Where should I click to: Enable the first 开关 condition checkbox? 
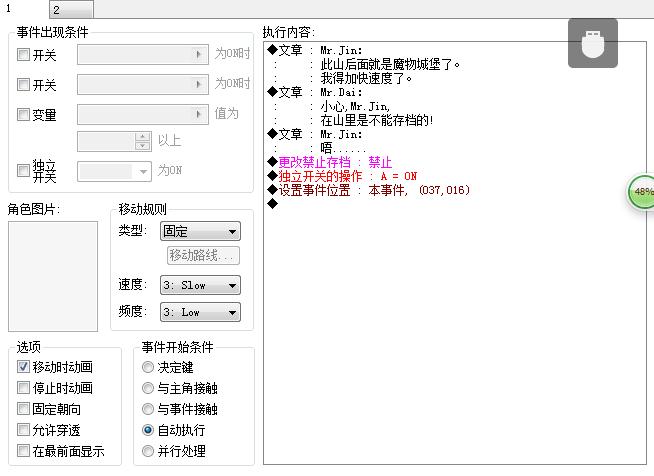pyautogui.click(x=23, y=55)
